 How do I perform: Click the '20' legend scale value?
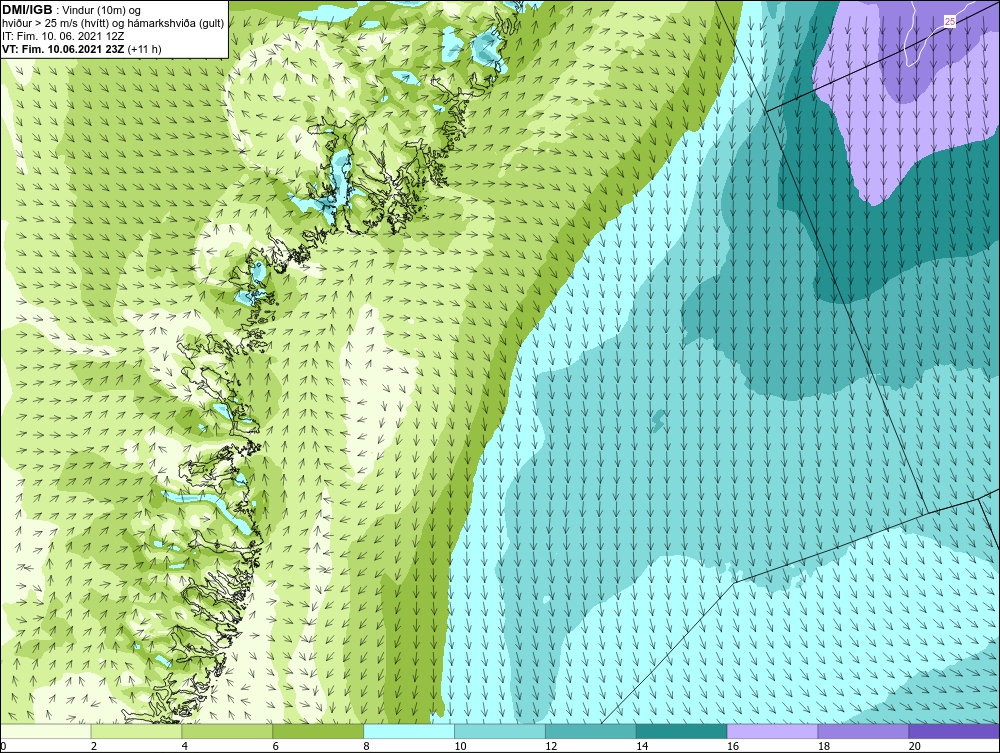point(914,746)
